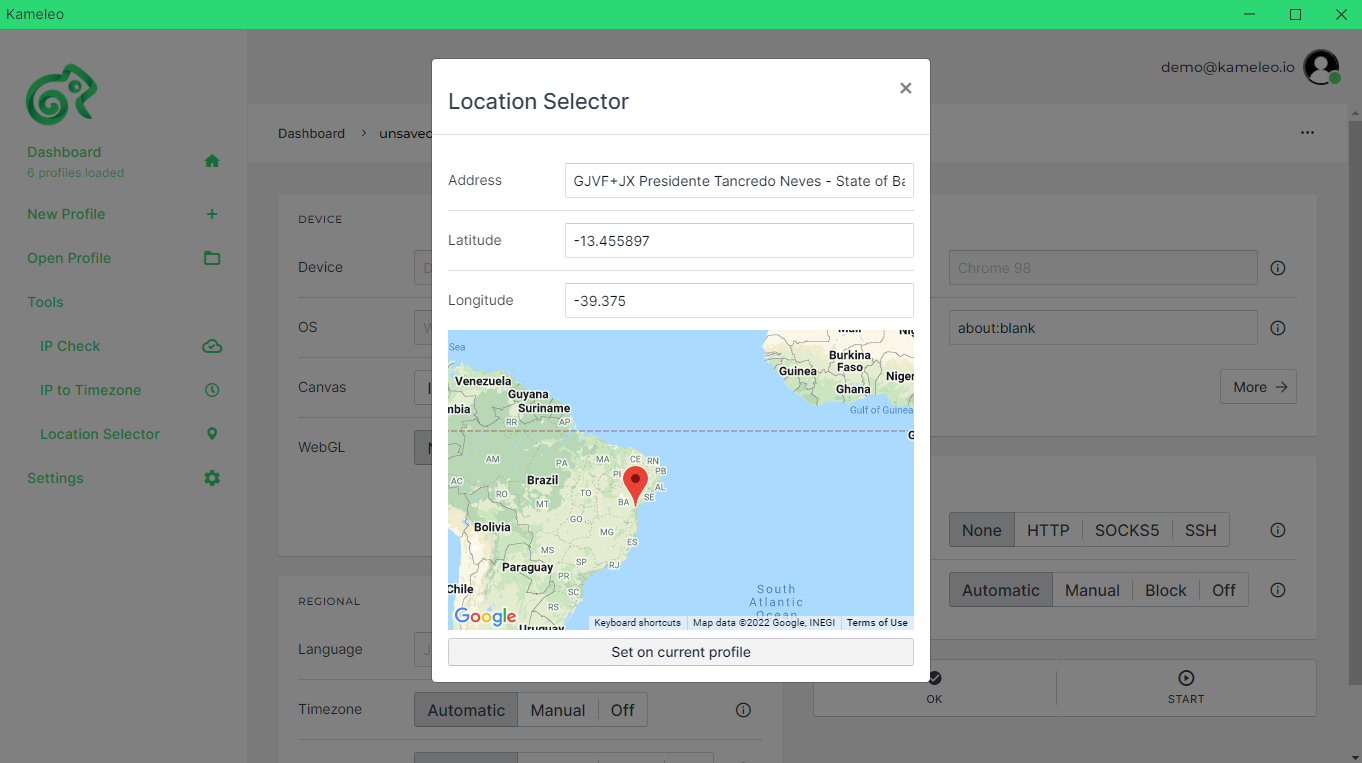This screenshot has width=1362, height=763.
Task: Click the Dashboard home icon
Action: (212, 161)
